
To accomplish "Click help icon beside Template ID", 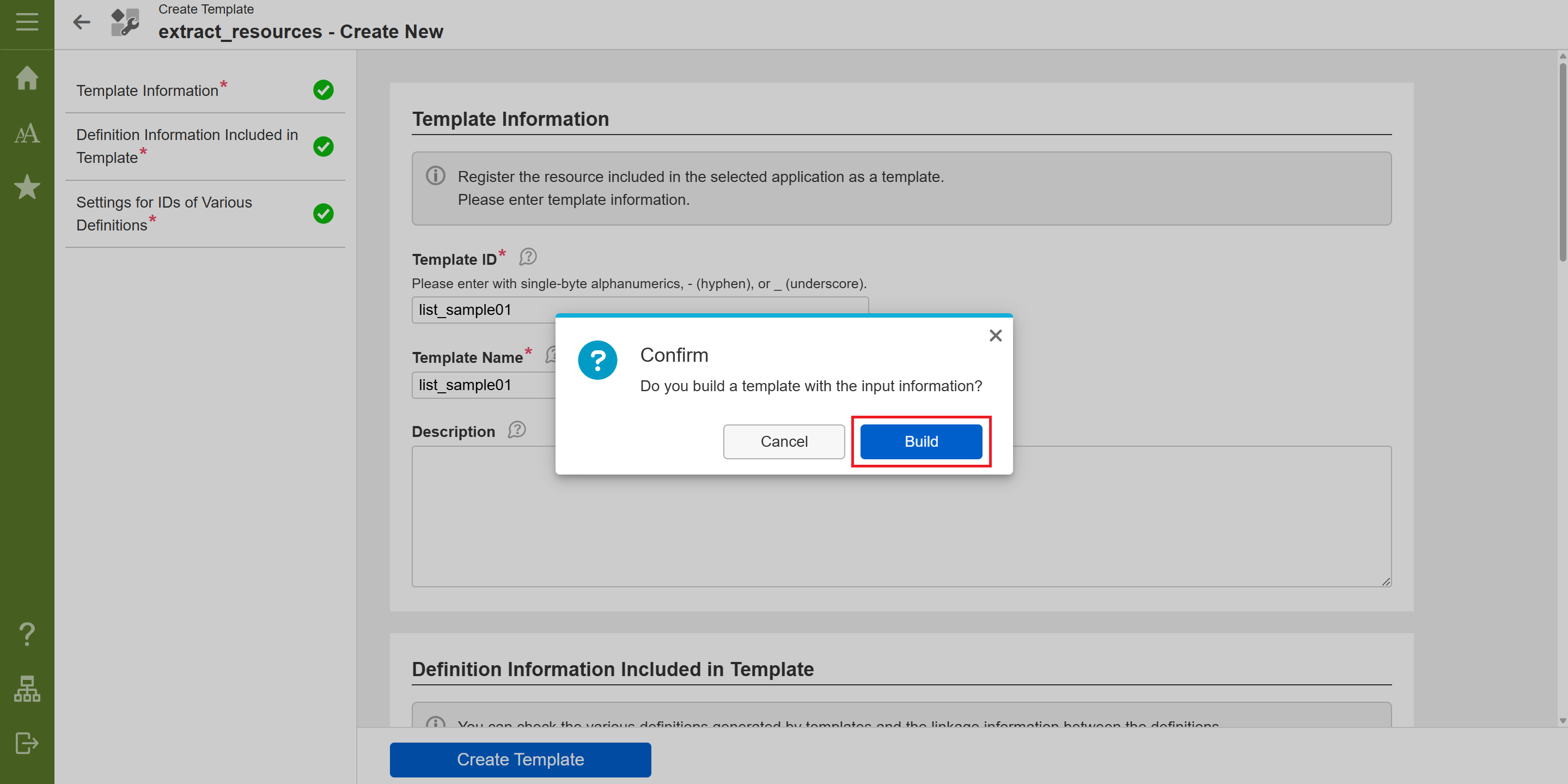I will tap(528, 257).
